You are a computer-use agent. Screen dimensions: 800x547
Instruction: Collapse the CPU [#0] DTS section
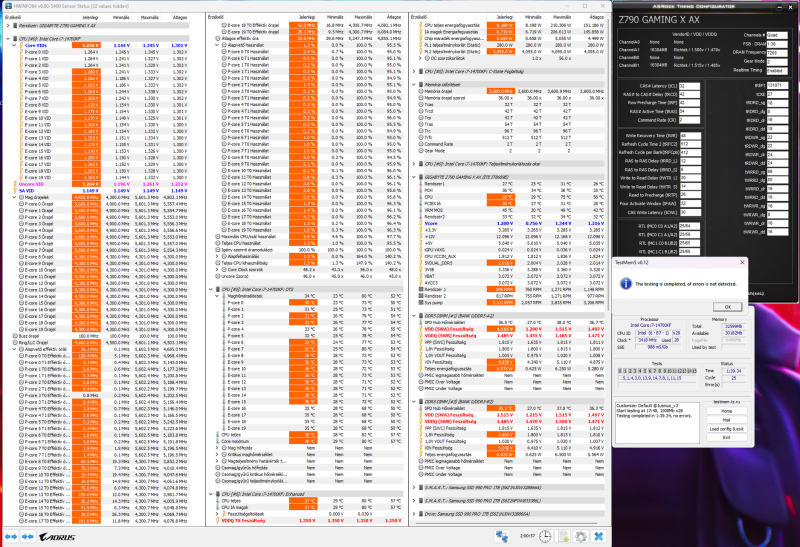click(x=211, y=289)
